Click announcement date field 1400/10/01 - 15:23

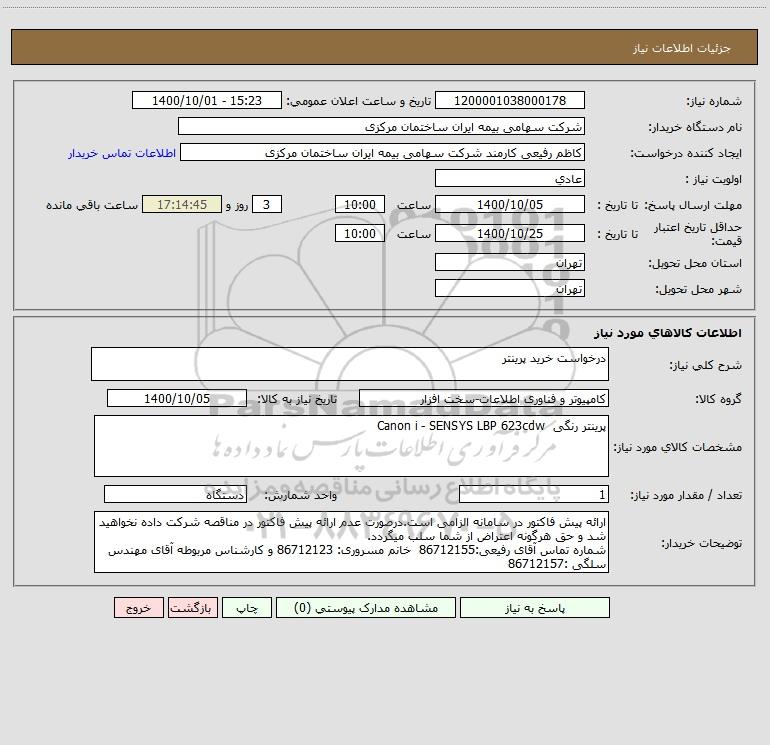pyautogui.click(x=207, y=100)
